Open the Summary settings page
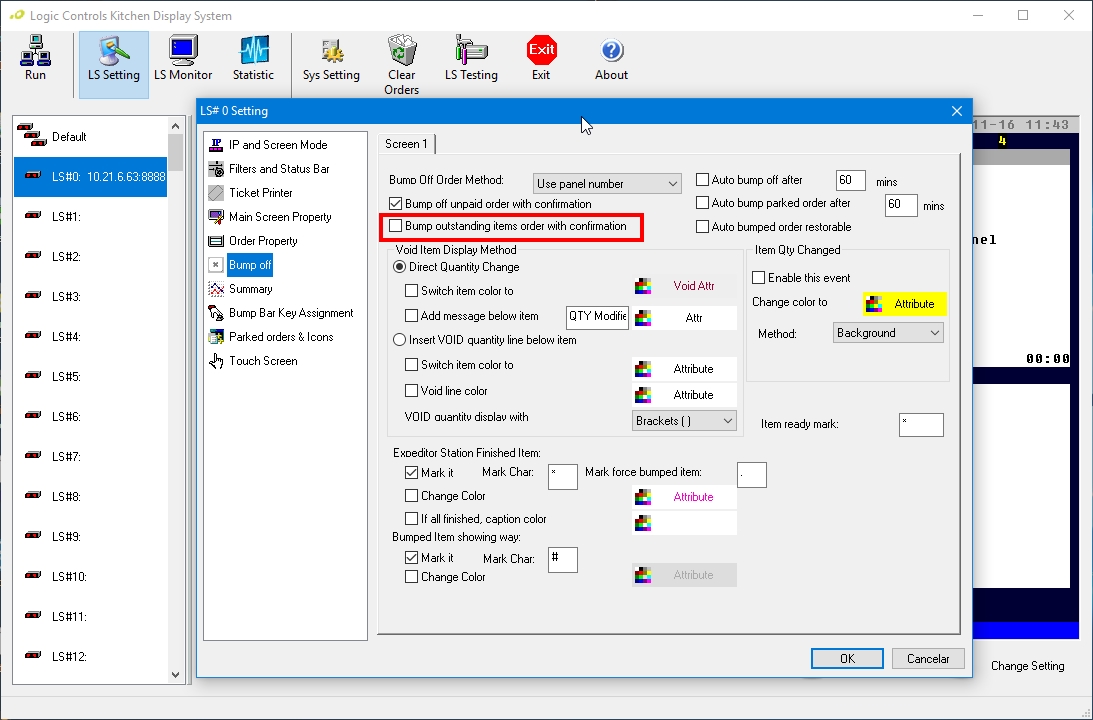 (240, 289)
